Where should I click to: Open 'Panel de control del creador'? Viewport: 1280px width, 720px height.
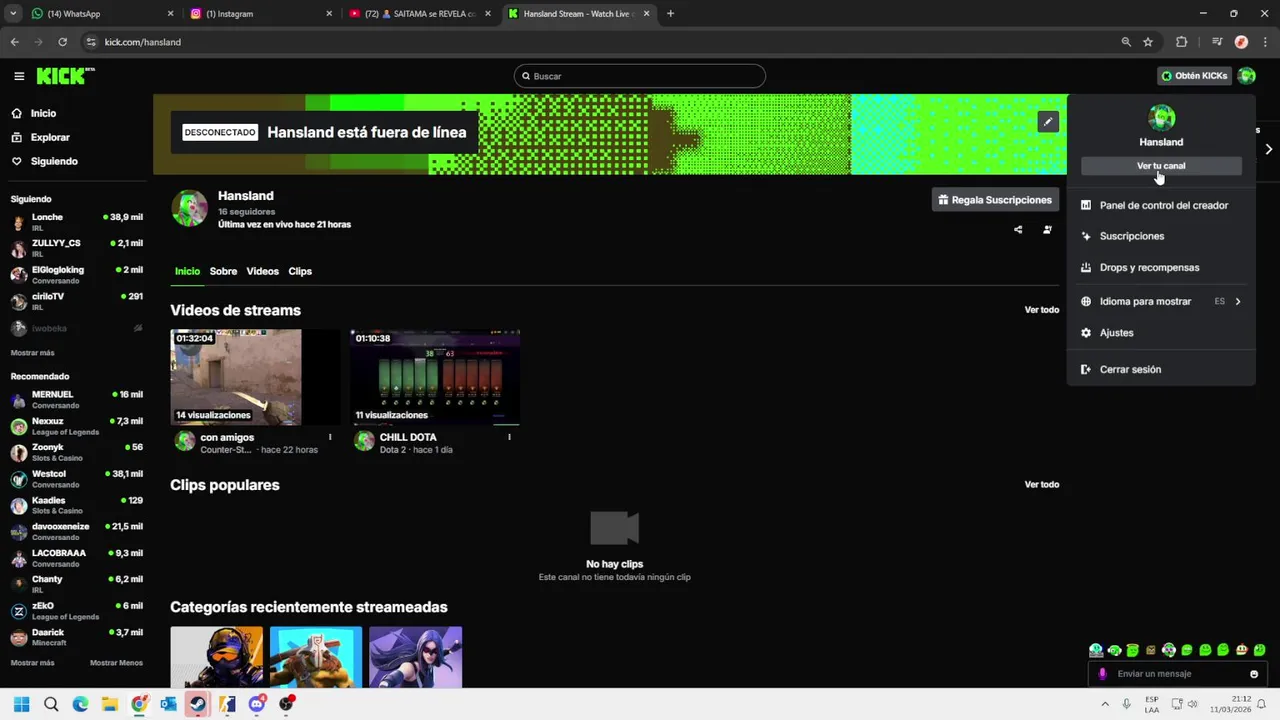(x=1161, y=205)
